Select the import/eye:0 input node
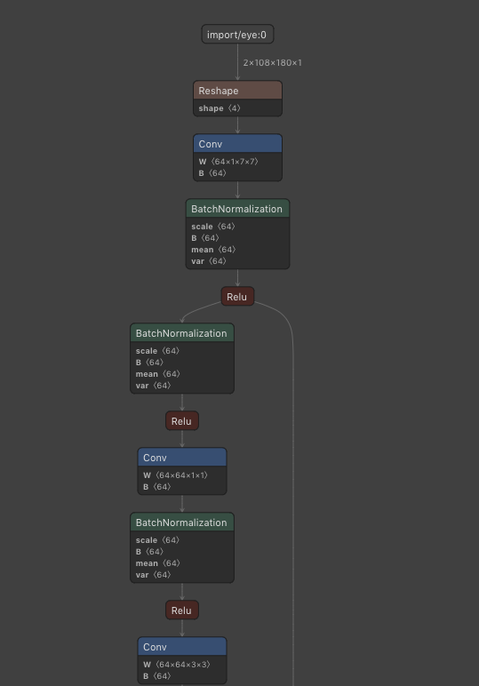 click(x=238, y=34)
